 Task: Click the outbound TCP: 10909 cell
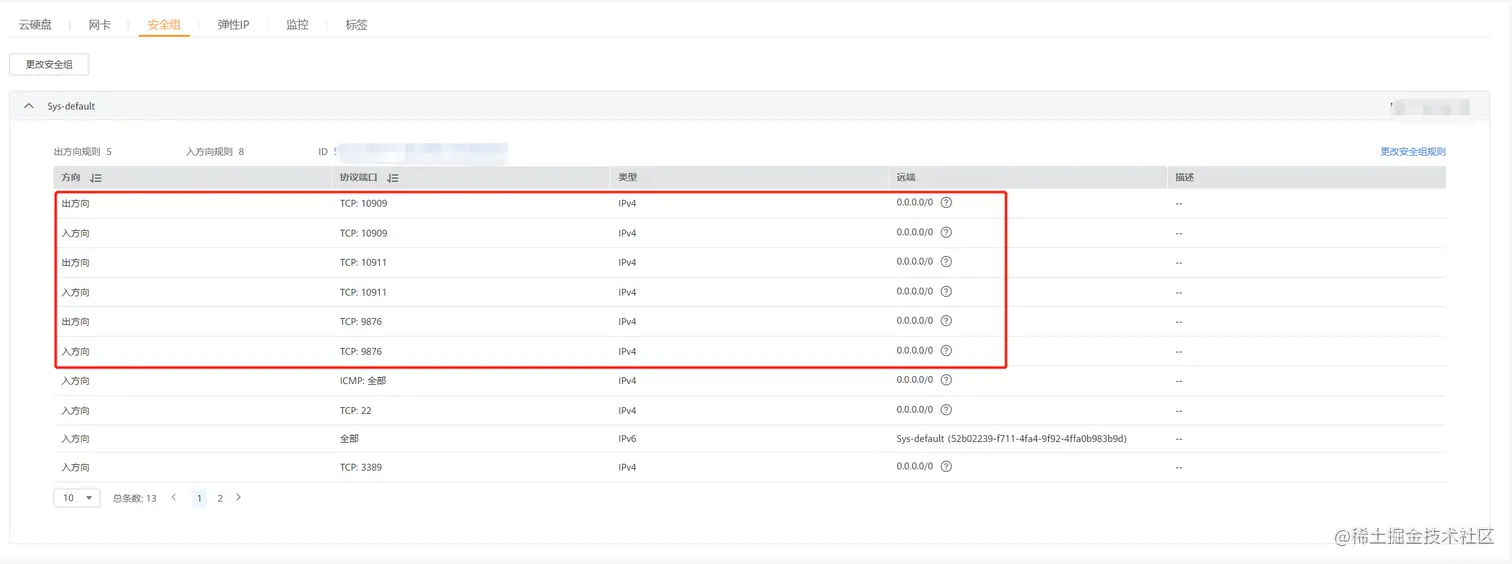click(363, 203)
